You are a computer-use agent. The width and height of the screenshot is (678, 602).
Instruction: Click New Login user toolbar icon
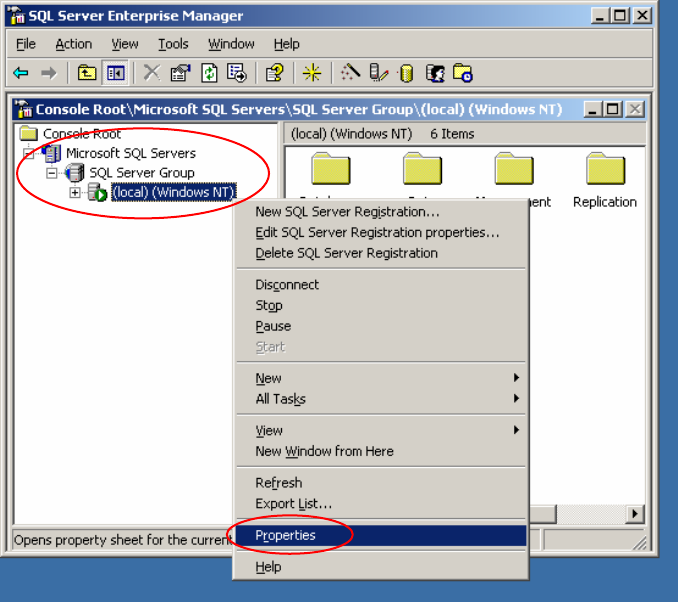(435, 73)
